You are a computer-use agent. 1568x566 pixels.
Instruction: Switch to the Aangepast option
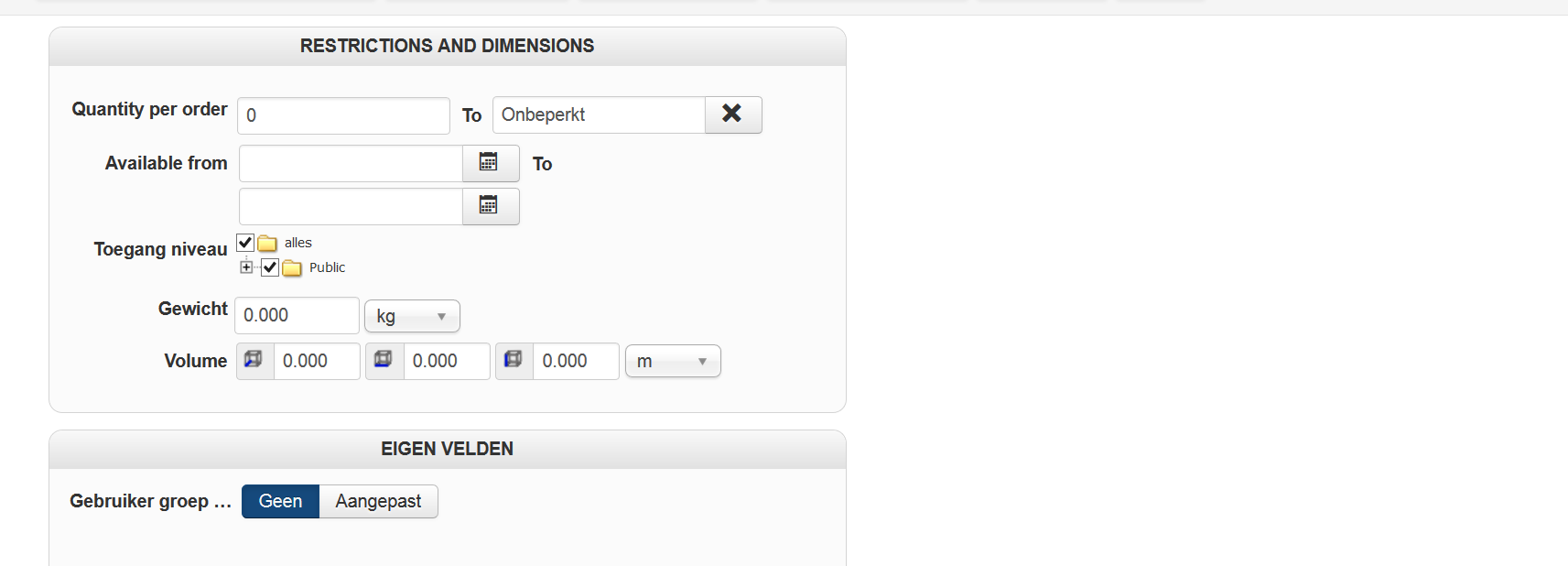[x=378, y=501]
